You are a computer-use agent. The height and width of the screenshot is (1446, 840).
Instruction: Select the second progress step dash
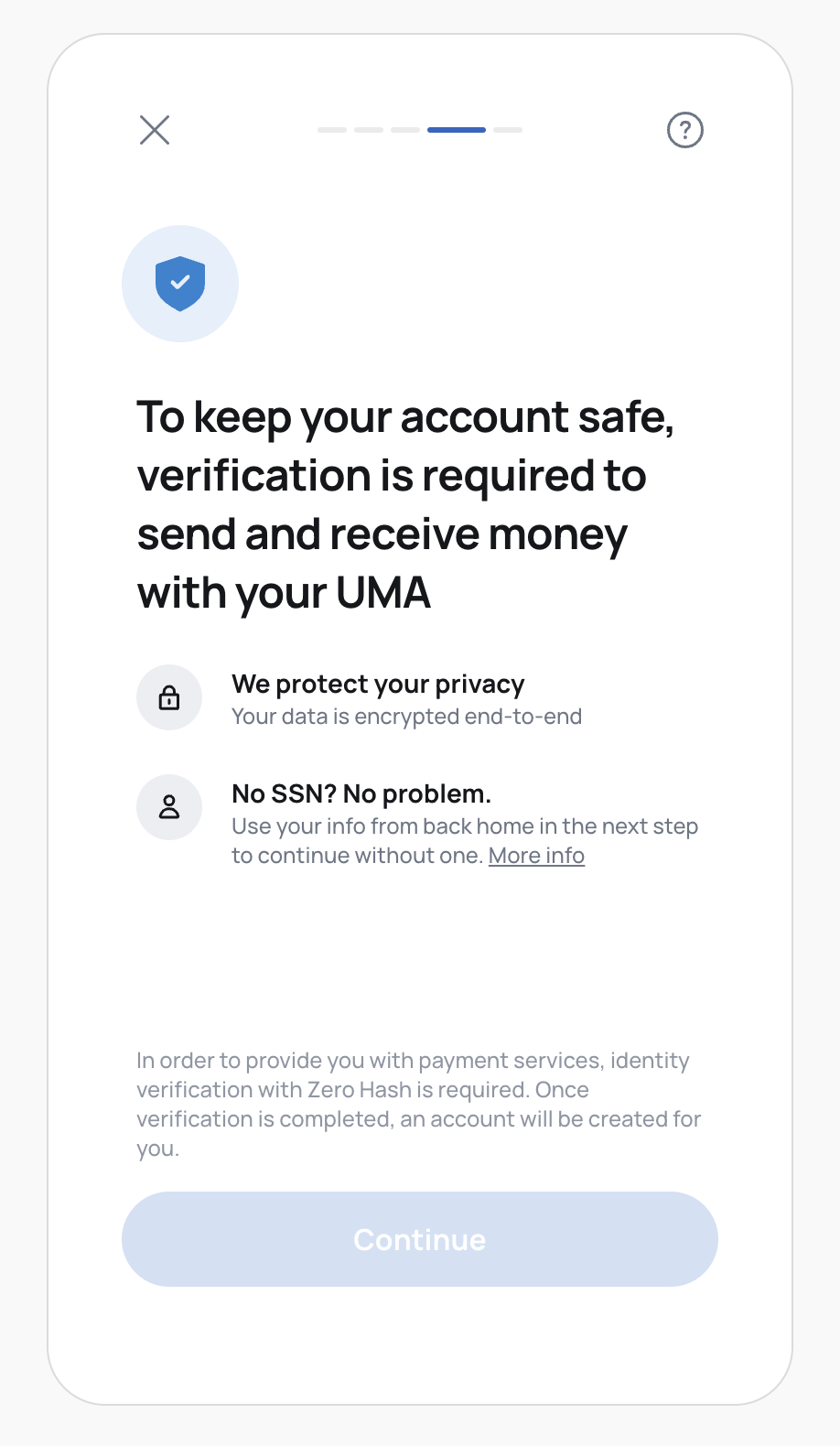[369, 130]
